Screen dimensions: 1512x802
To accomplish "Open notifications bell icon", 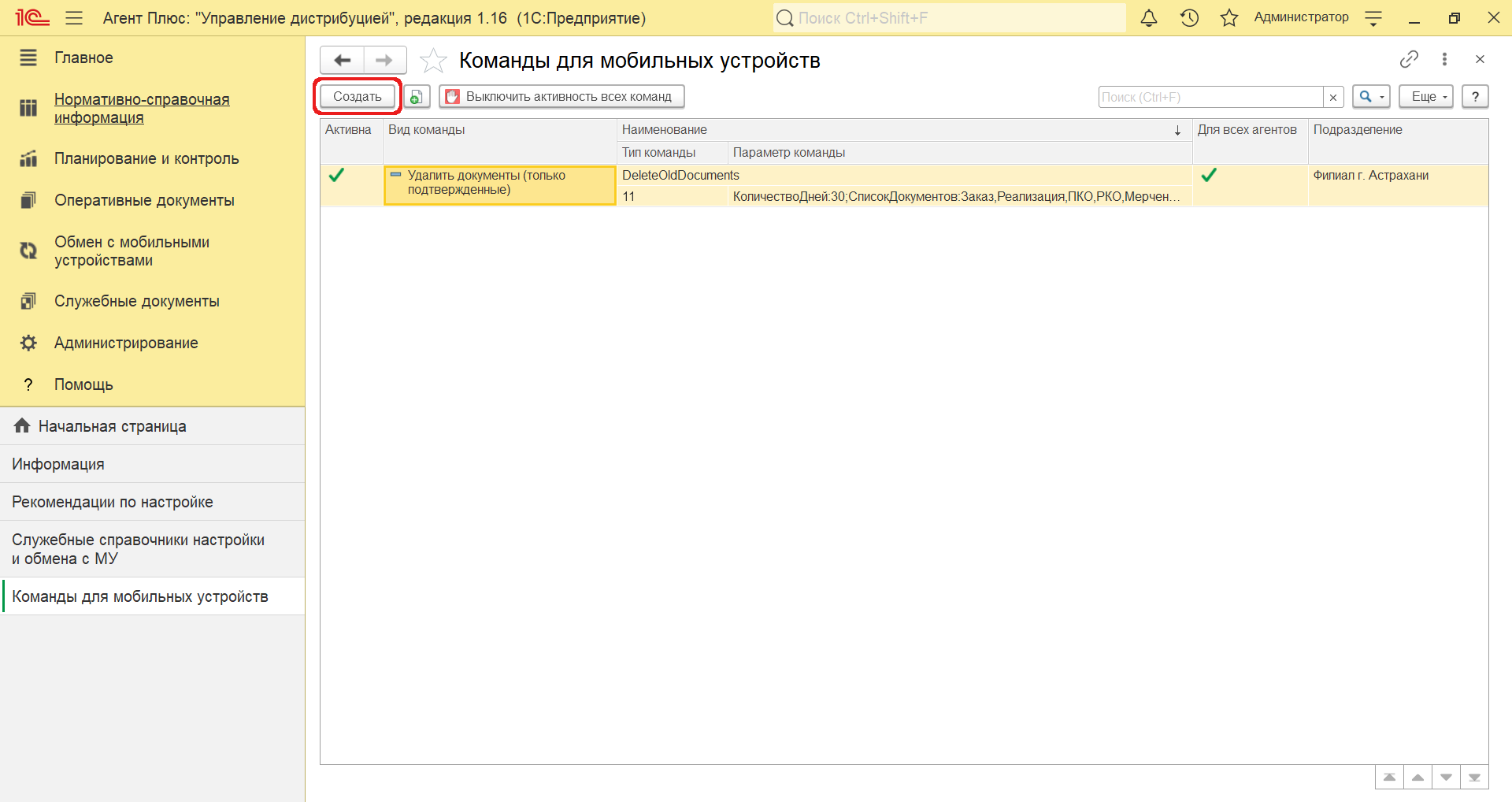I will pos(1149,18).
